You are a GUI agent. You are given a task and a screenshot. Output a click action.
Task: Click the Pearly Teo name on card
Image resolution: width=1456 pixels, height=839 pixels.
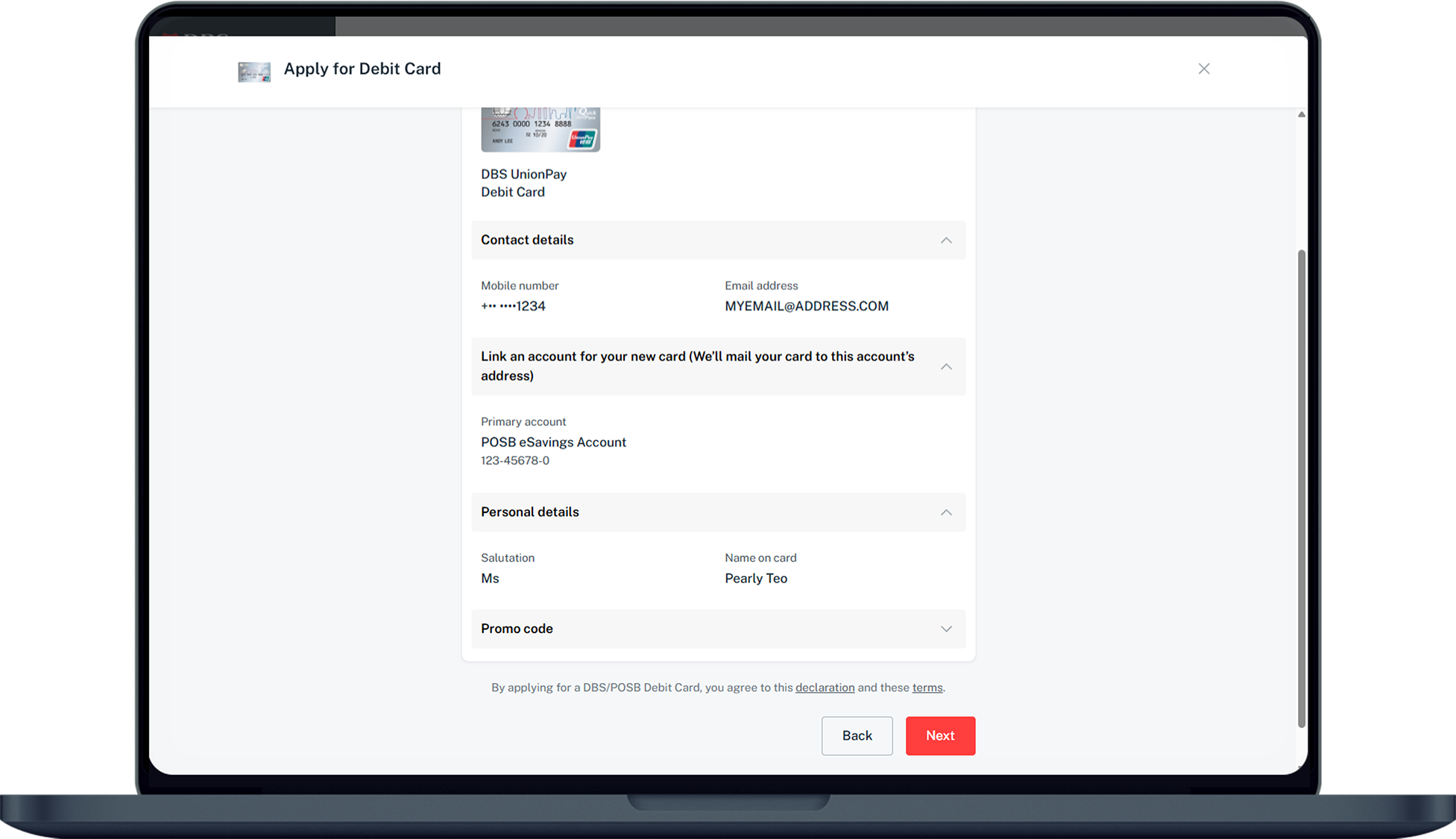[755, 578]
